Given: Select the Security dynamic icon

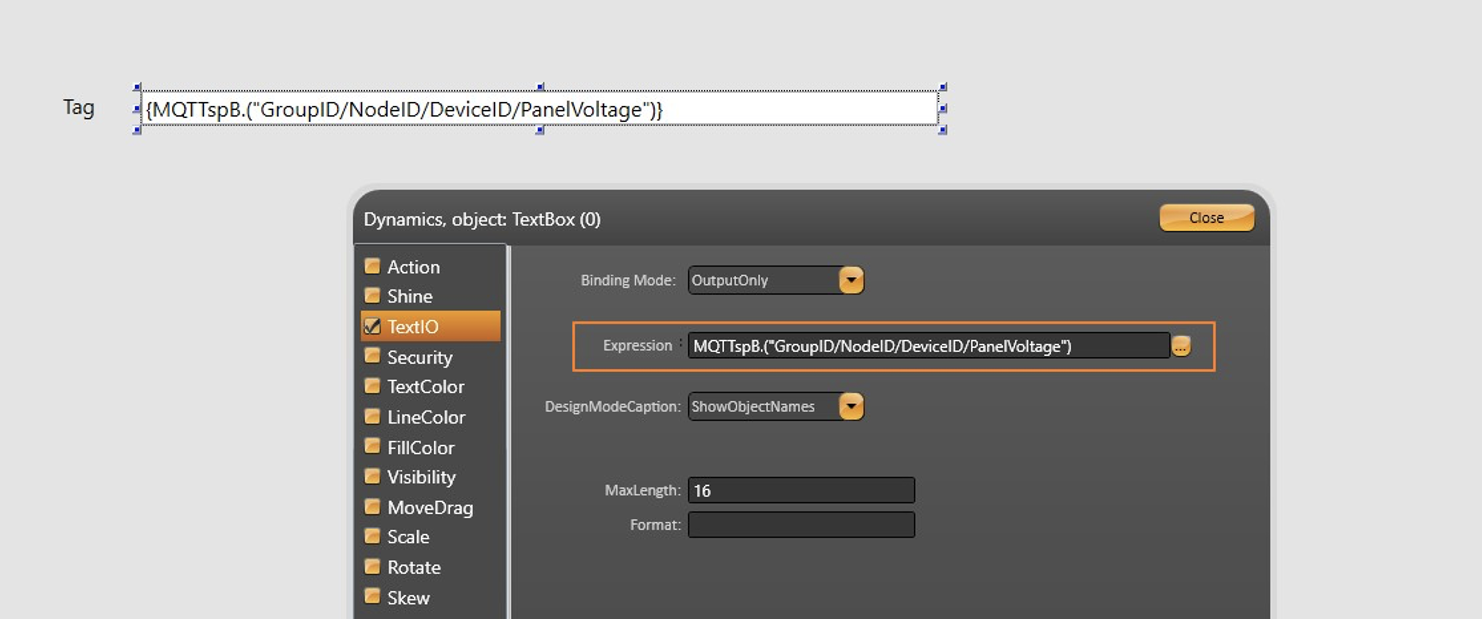Looking at the screenshot, I should [x=372, y=357].
